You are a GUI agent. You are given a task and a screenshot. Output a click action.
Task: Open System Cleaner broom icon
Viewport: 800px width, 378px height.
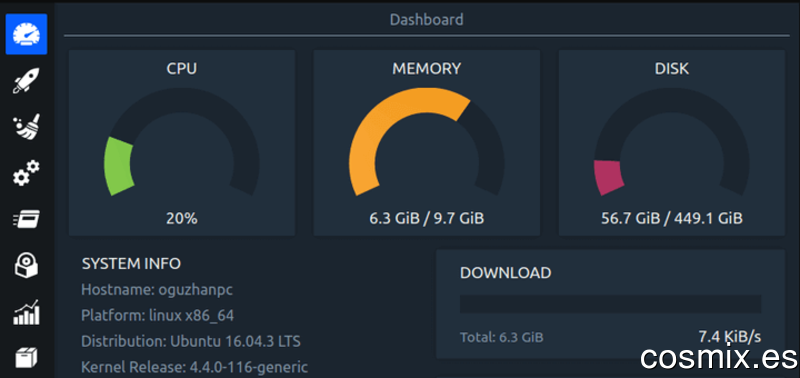[x=26, y=127]
